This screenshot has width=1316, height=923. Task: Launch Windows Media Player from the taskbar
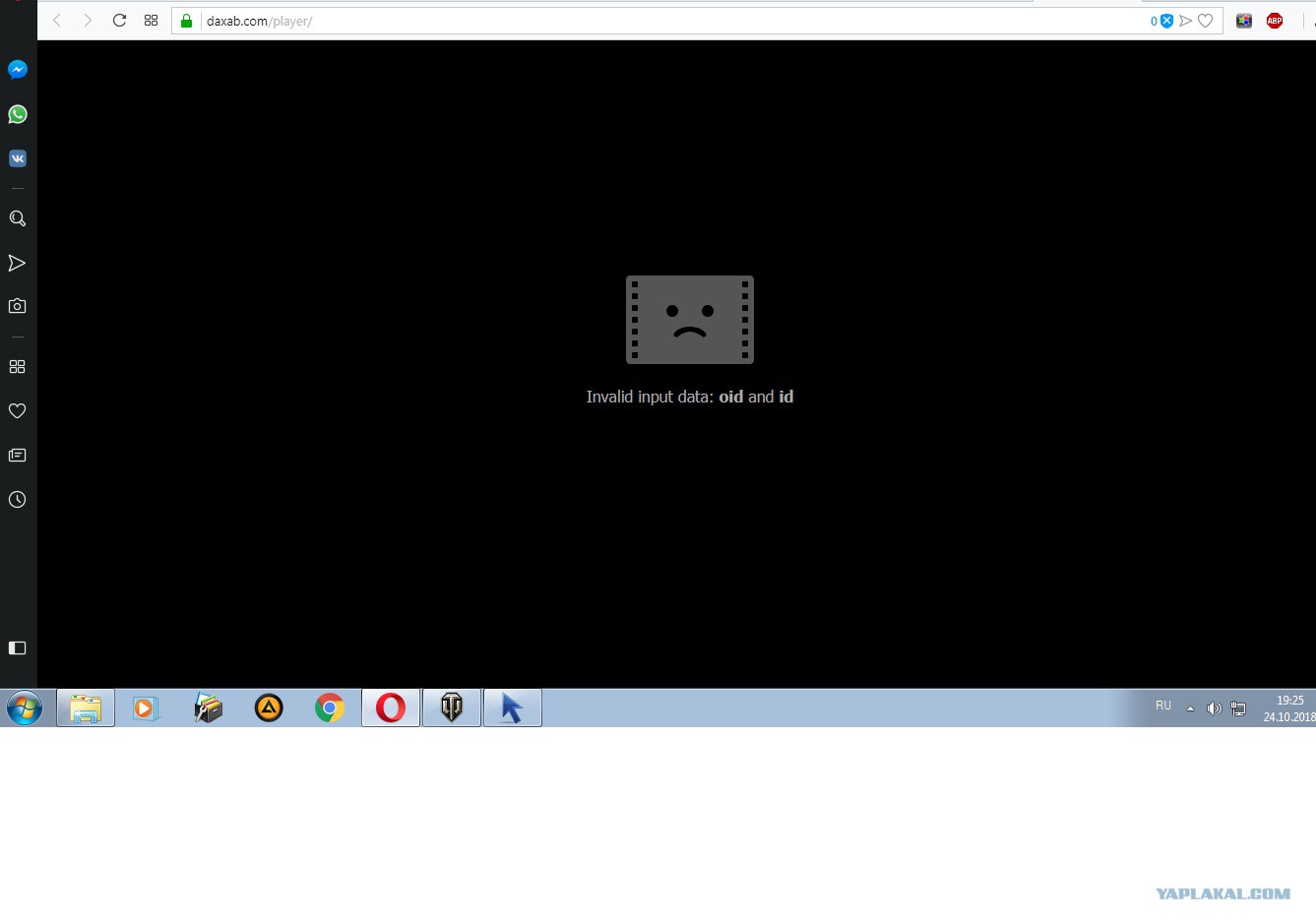pyautogui.click(x=146, y=708)
